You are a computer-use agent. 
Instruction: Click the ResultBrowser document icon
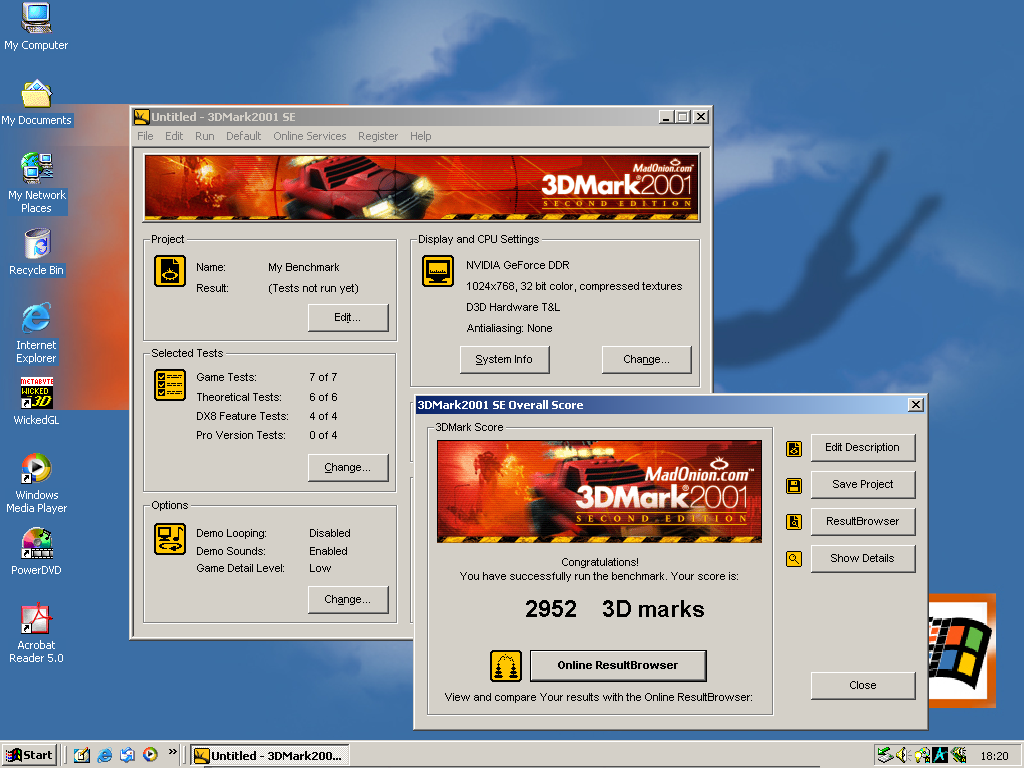793,522
